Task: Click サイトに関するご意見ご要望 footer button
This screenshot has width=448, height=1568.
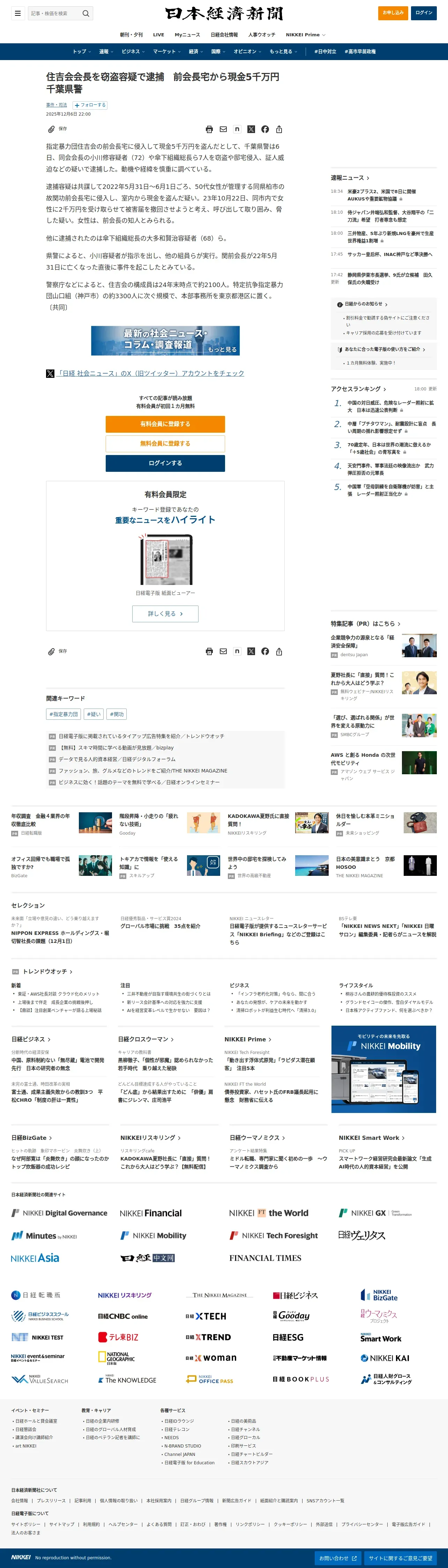Action: (401, 1558)
